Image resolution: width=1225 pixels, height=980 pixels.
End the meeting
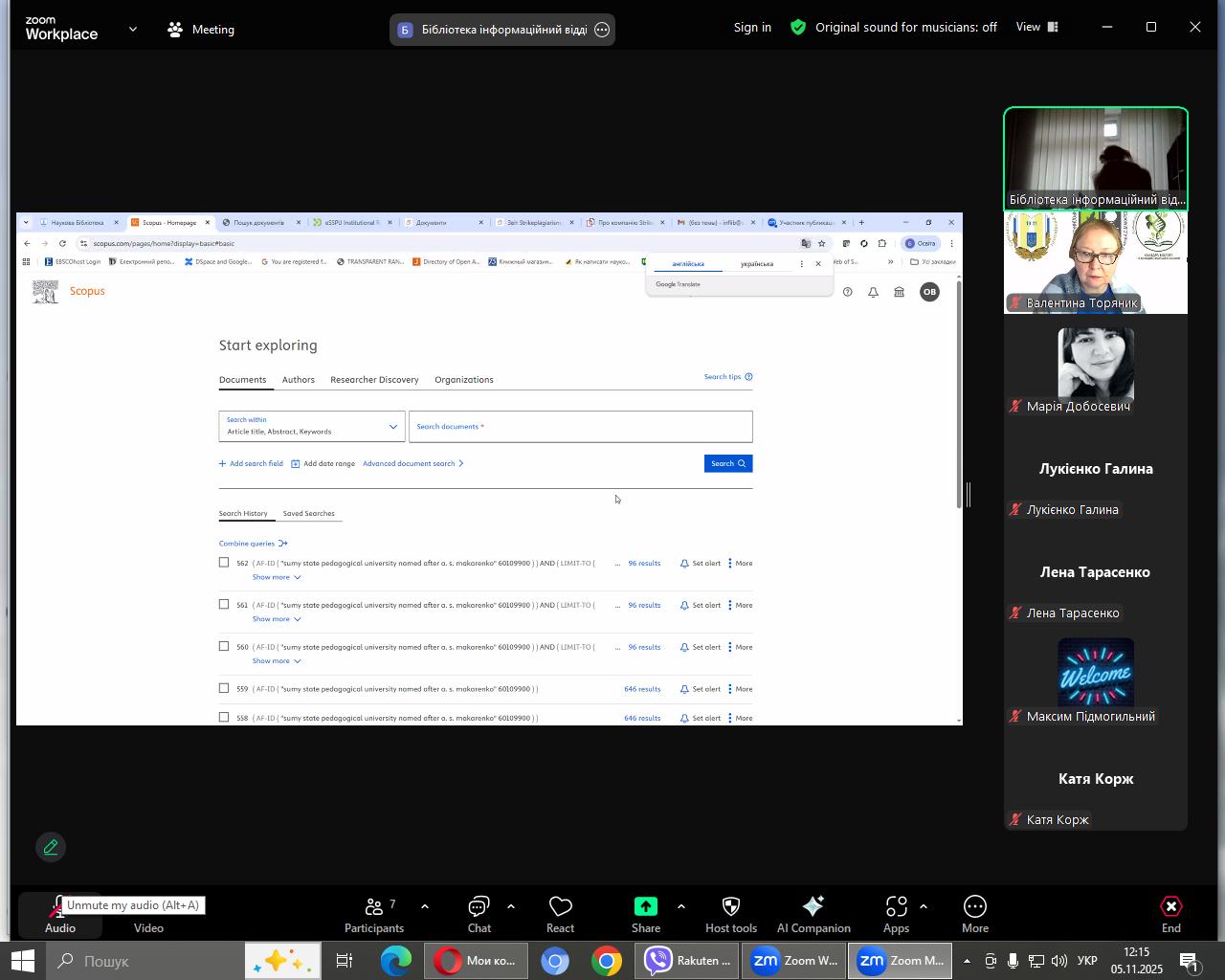[1170, 914]
